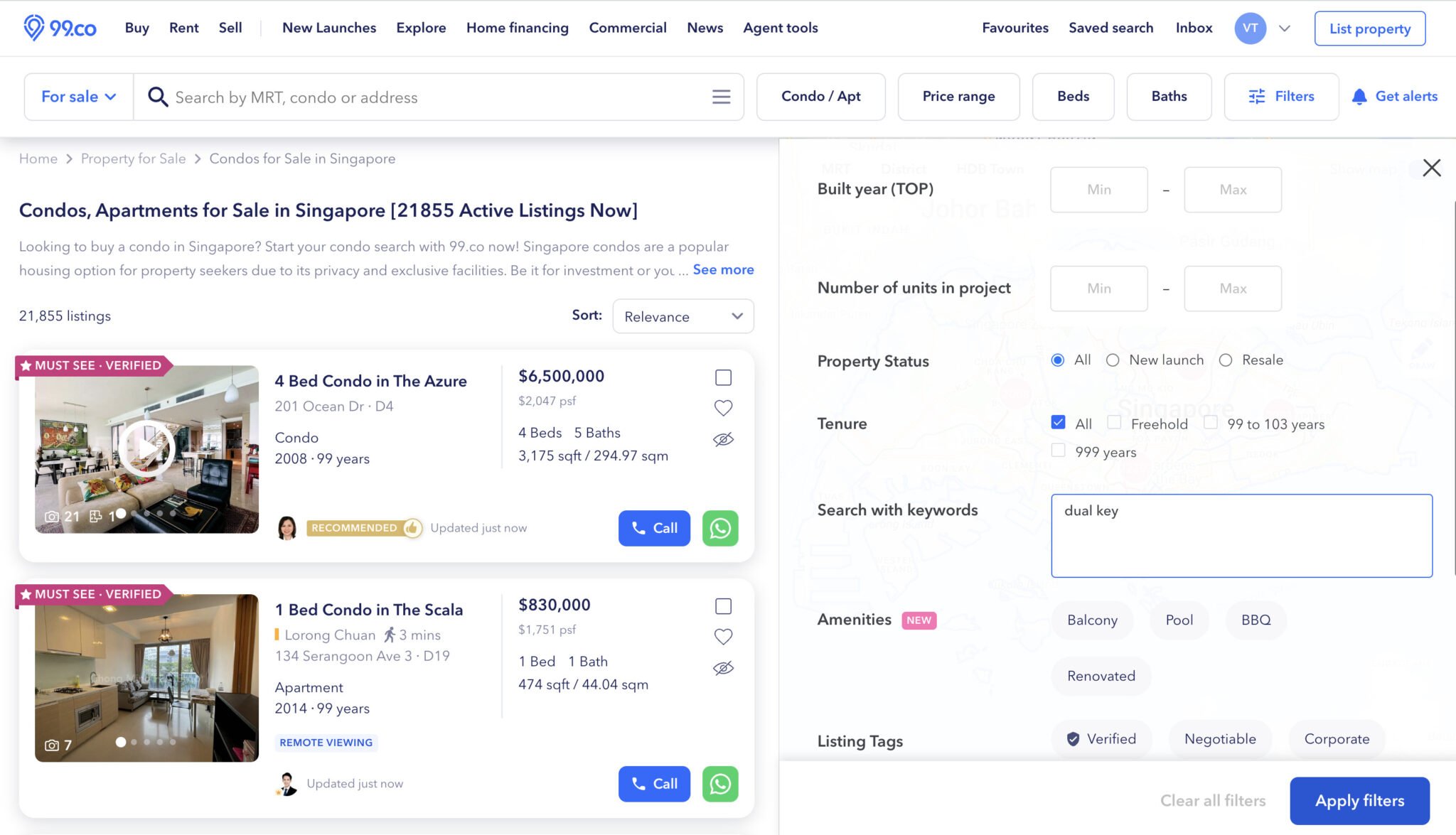
Task: Go to Home financing menu item
Action: [517, 28]
